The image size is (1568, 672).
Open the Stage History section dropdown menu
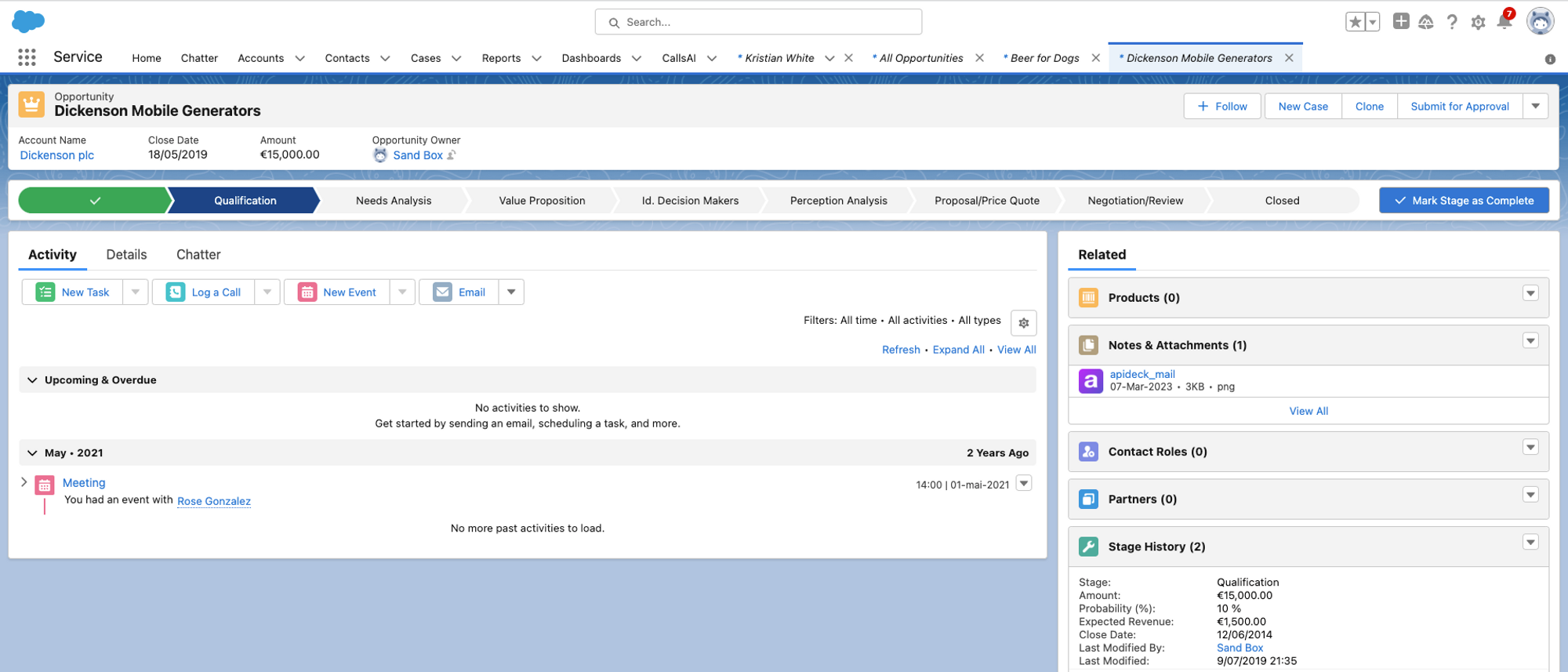click(x=1530, y=542)
